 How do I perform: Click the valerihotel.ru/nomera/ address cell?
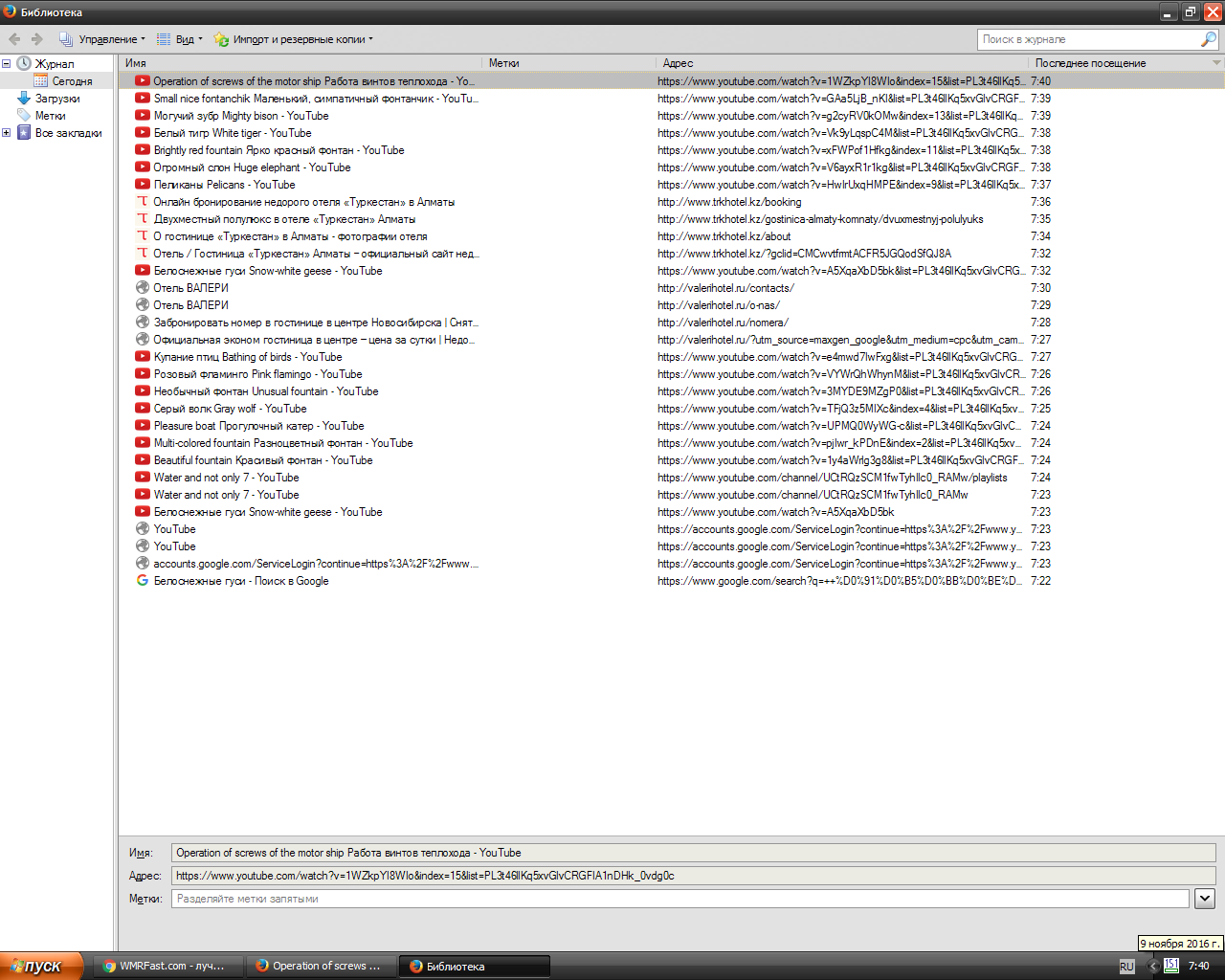click(723, 323)
